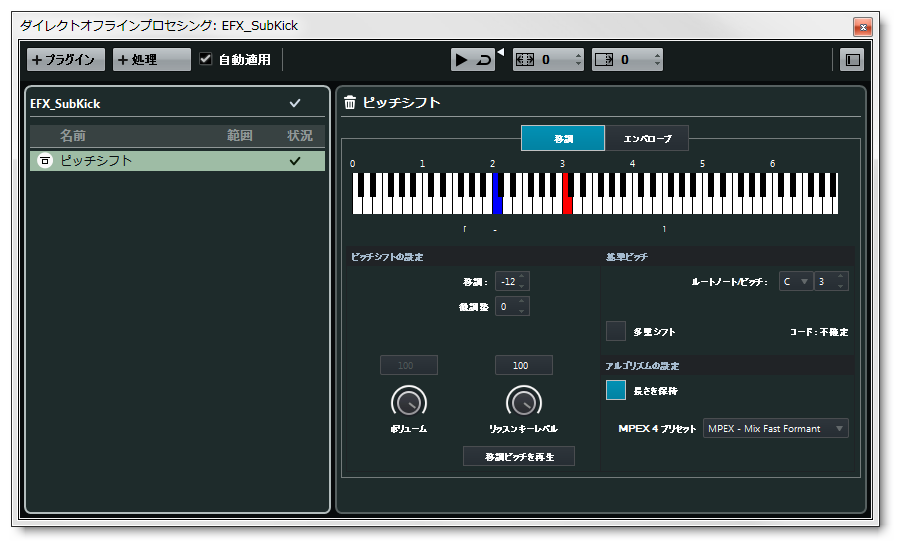Click the + プラグイン button
The width and height of the screenshot is (903, 550).
(x=66, y=59)
